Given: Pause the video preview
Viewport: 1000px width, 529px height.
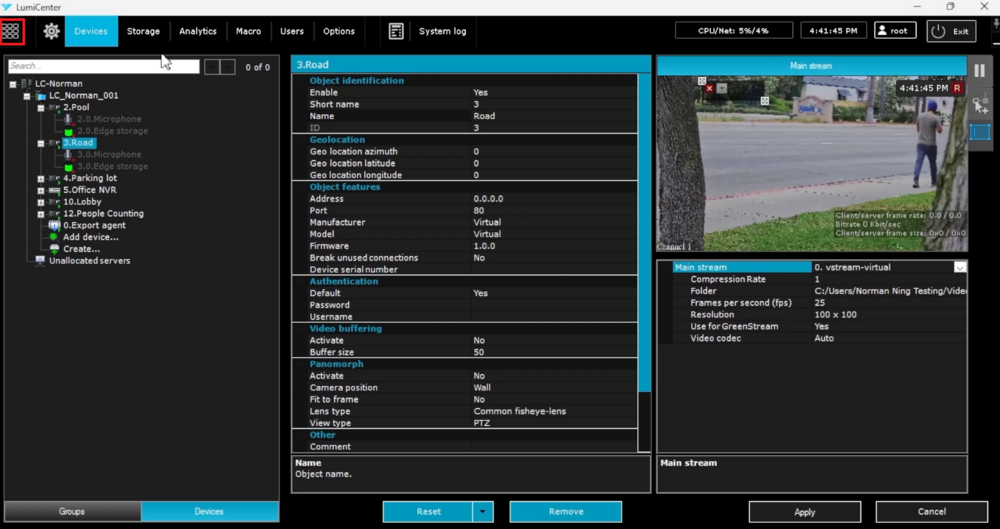Looking at the screenshot, I should (x=979, y=71).
